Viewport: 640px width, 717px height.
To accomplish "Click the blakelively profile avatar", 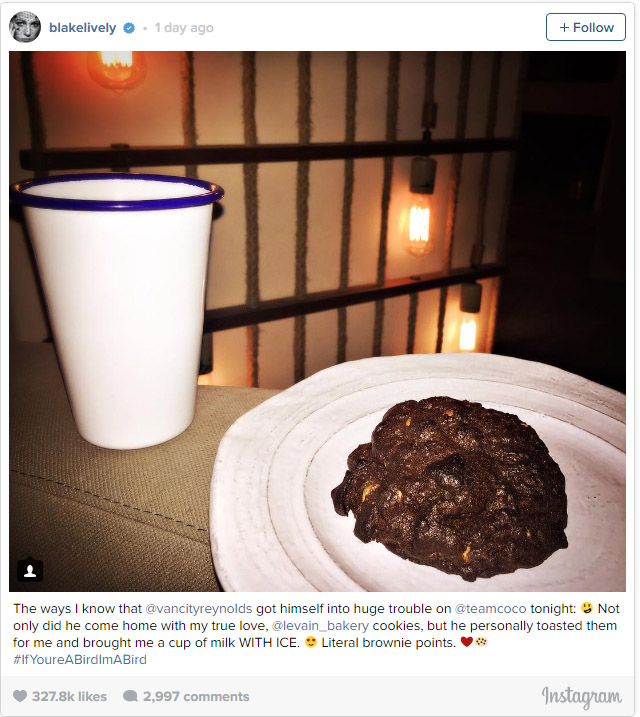I will (x=25, y=27).
